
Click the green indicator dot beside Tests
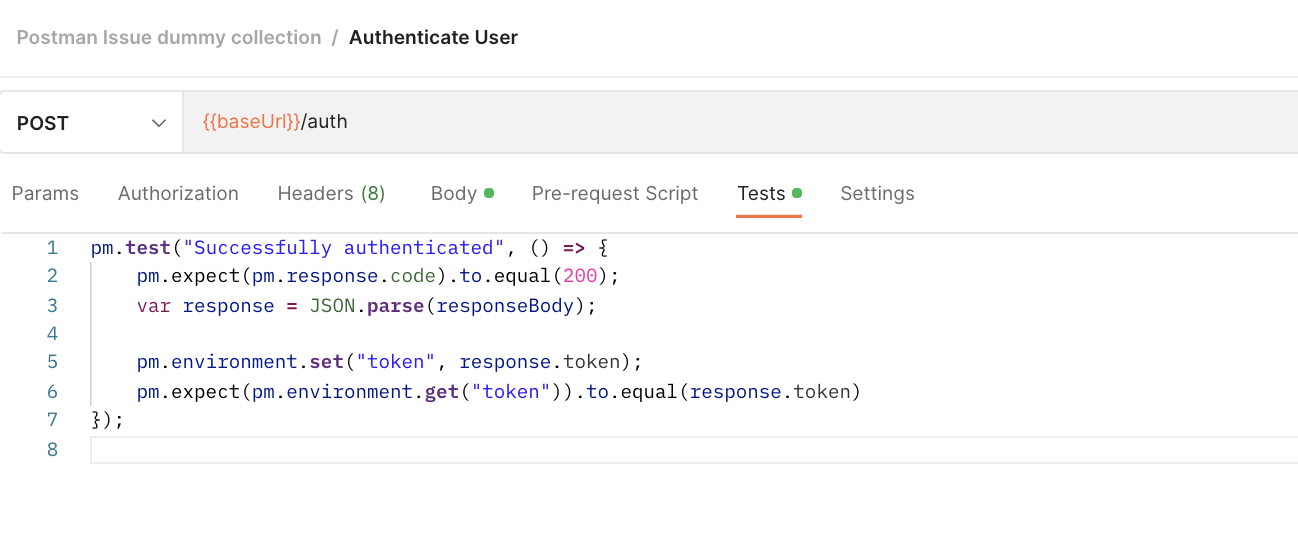pyautogui.click(x=797, y=193)
